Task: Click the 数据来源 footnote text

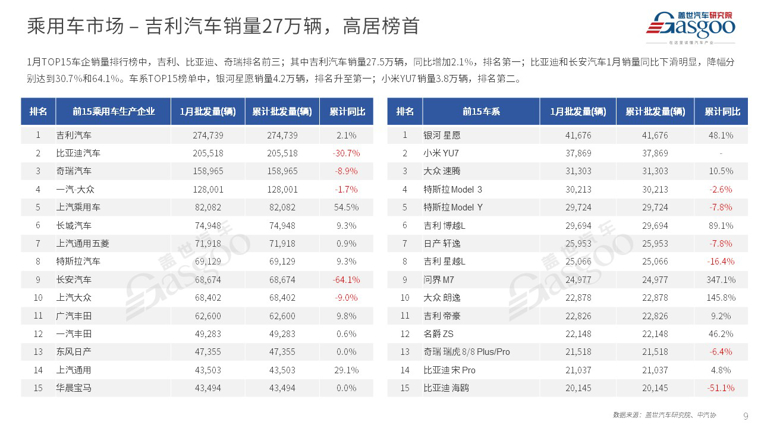Action: 664,415
